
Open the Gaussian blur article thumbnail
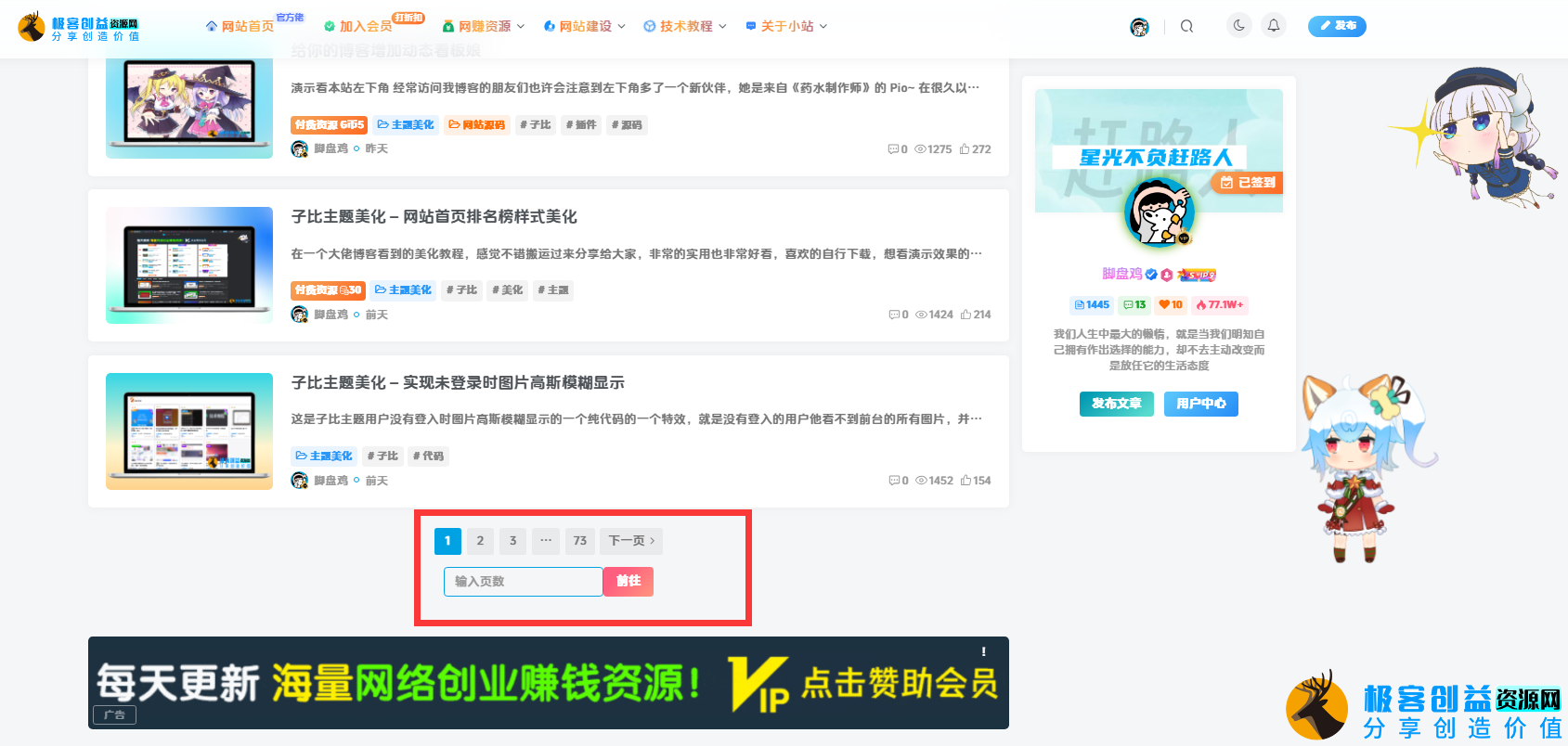189,431
